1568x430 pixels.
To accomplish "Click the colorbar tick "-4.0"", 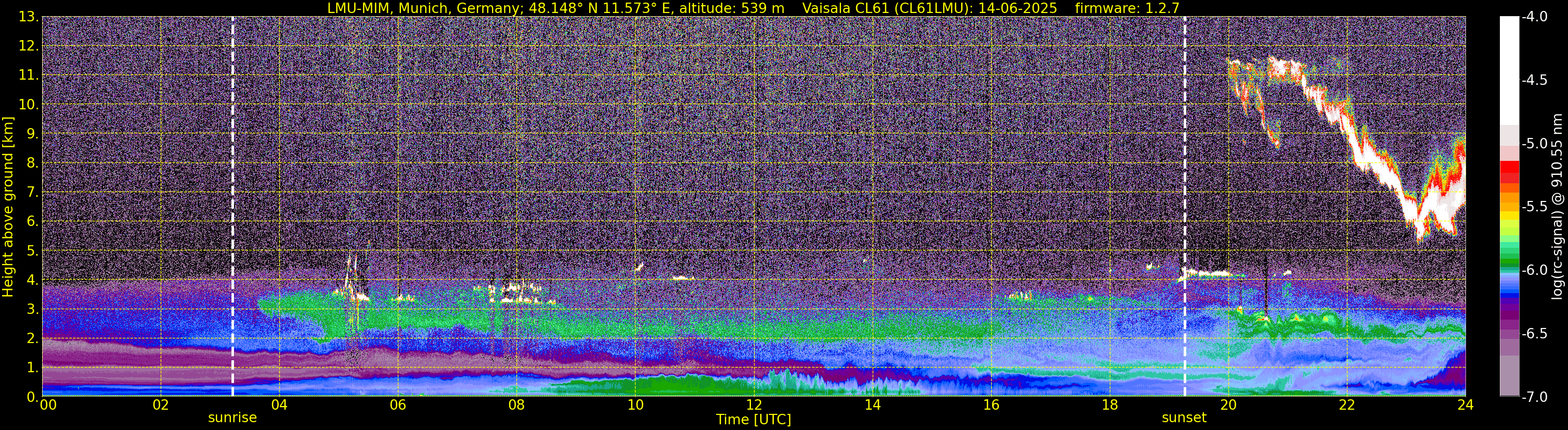I will tap(1535, 17).
